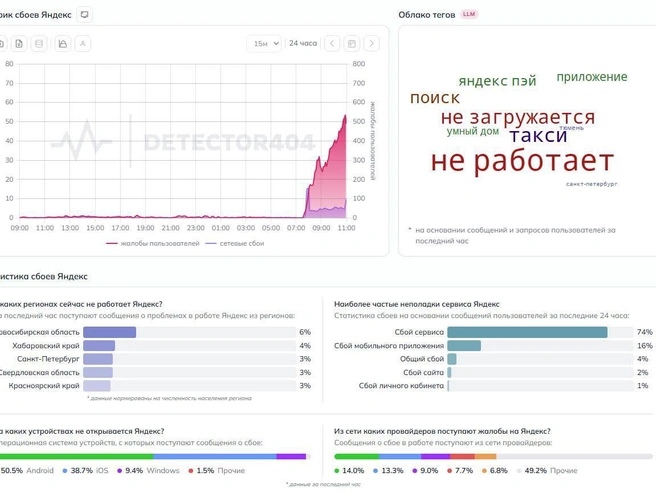The height and width of the screenshot is (493, 656).
Task: Go to the next time period arrow
Action: [372, 44]
